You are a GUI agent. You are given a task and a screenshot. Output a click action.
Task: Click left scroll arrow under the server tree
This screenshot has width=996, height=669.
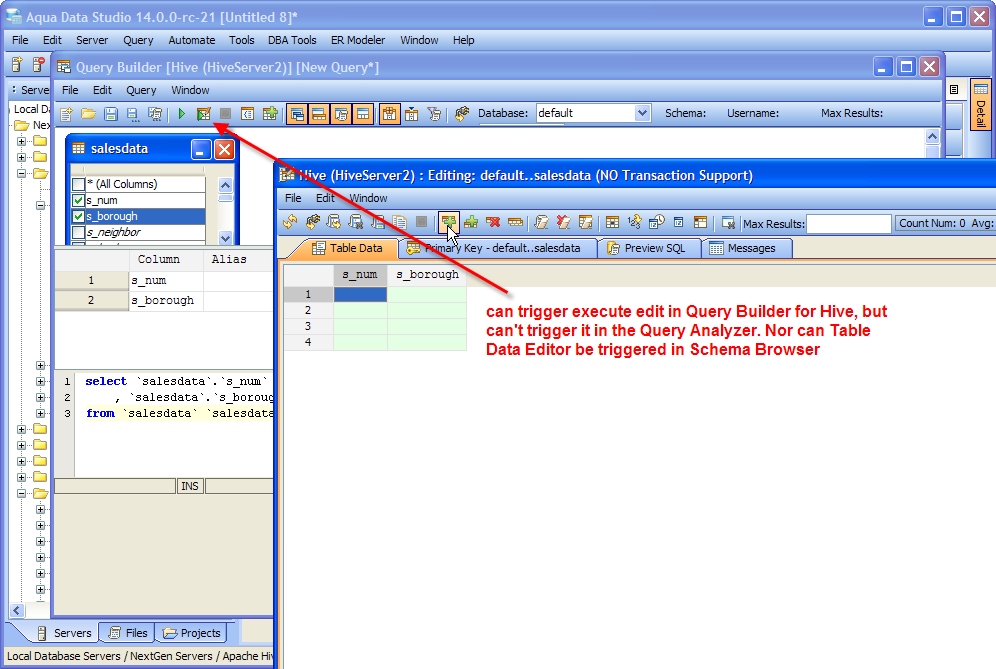[x=17, y=611]
